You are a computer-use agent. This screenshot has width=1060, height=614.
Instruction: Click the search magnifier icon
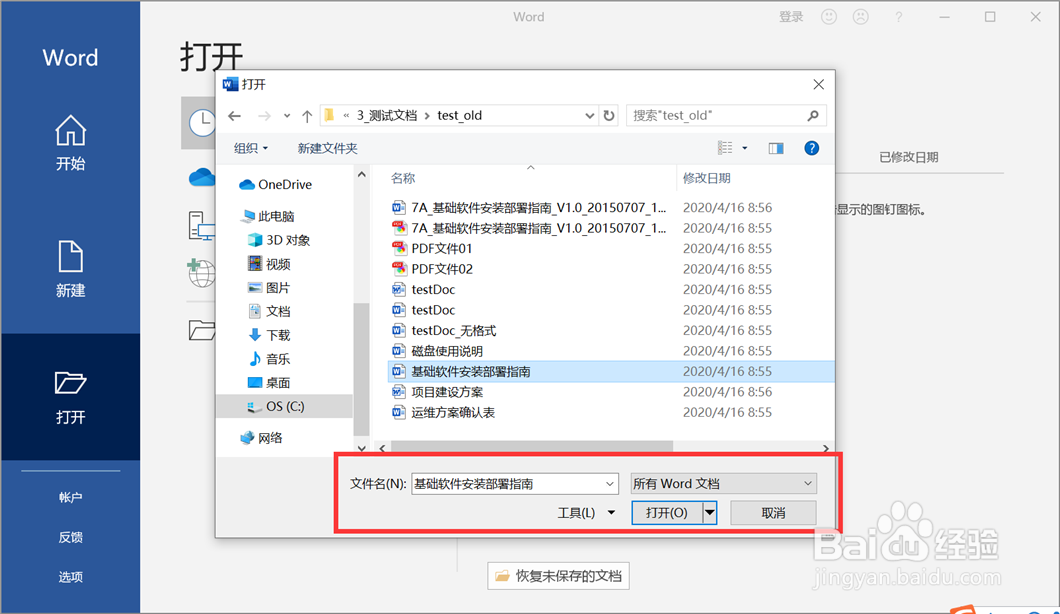click(813, 116)
